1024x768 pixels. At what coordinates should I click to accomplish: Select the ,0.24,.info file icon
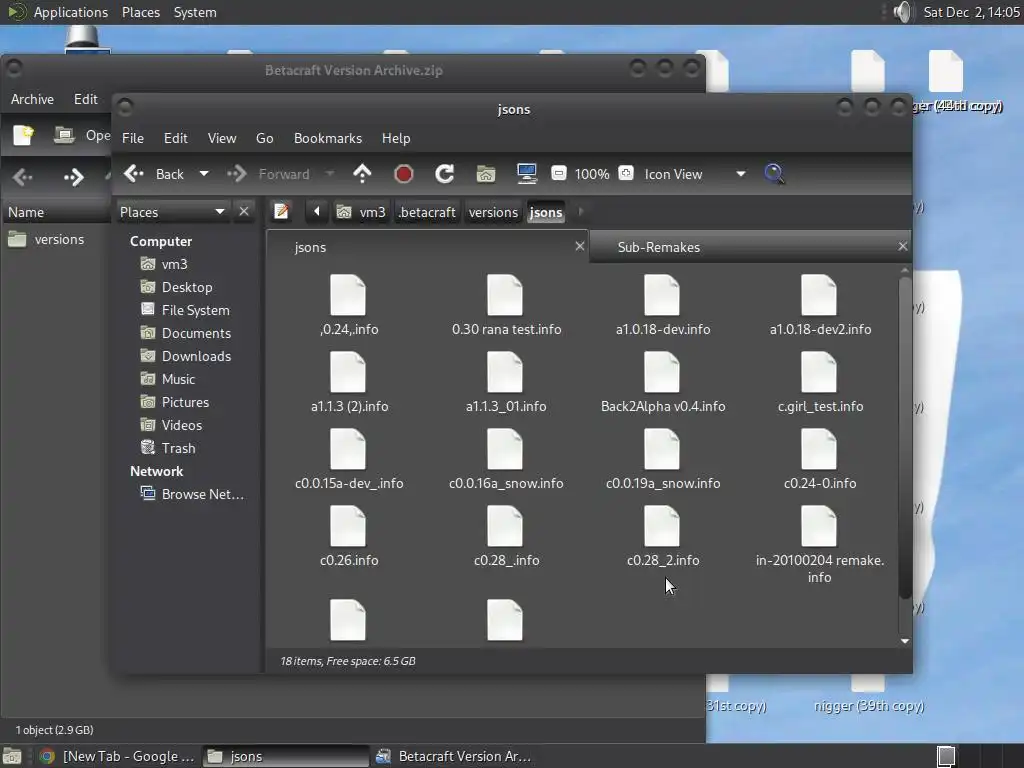[348, 296]
